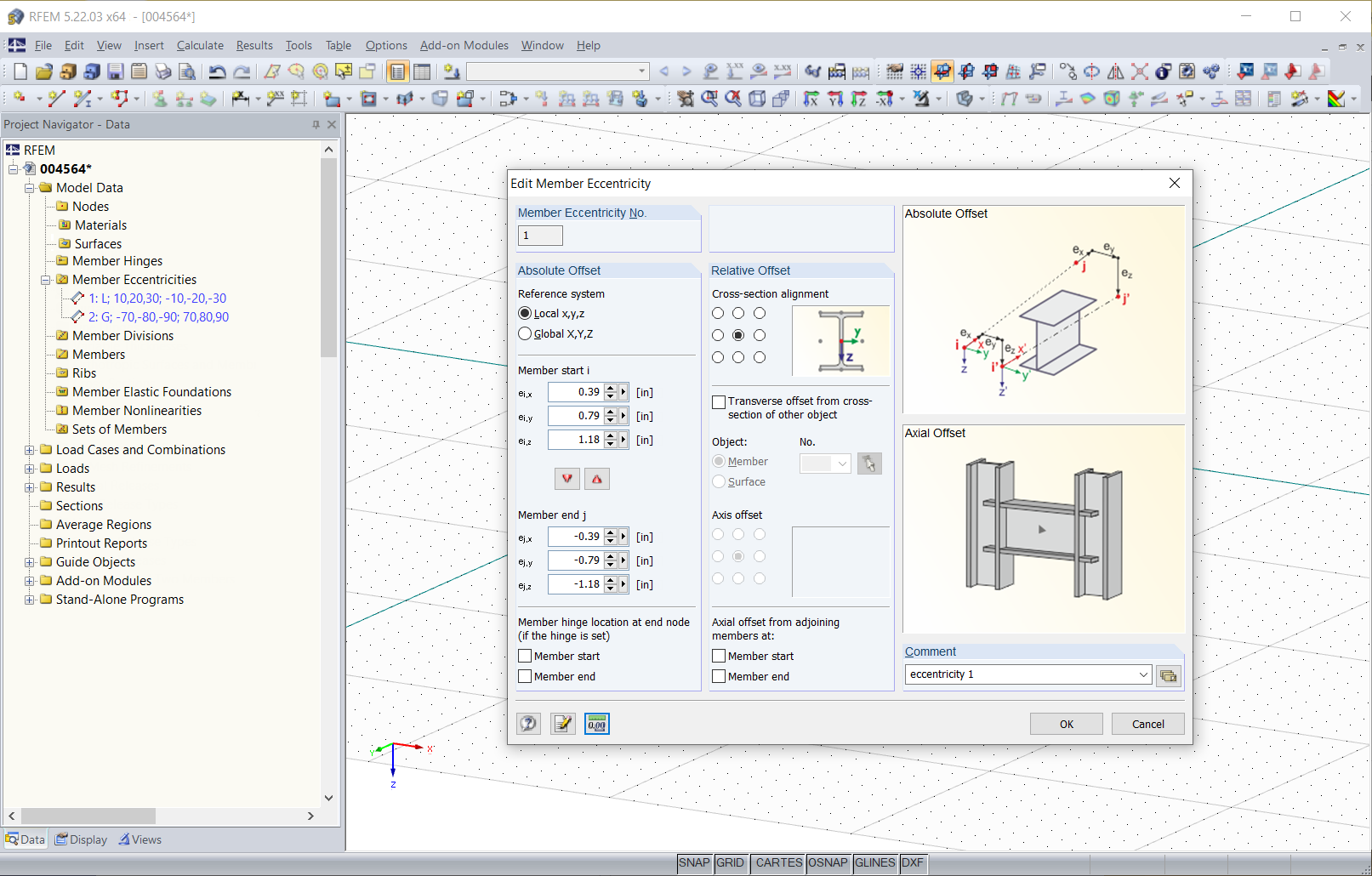This screenshot has height=876, width=1372.
Task: Check Member end under axial offset
Action: point(720,676)
